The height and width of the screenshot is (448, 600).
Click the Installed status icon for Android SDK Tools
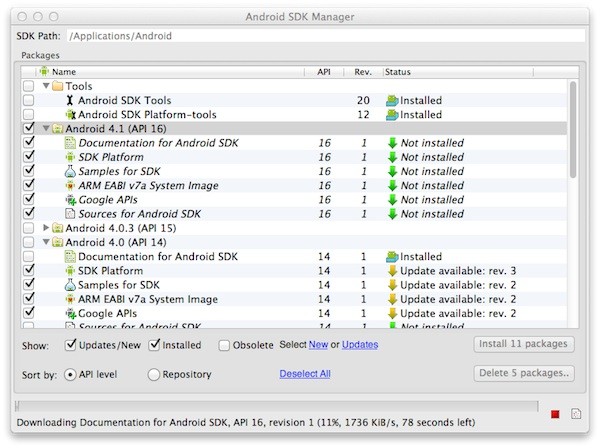coord(392,101)
